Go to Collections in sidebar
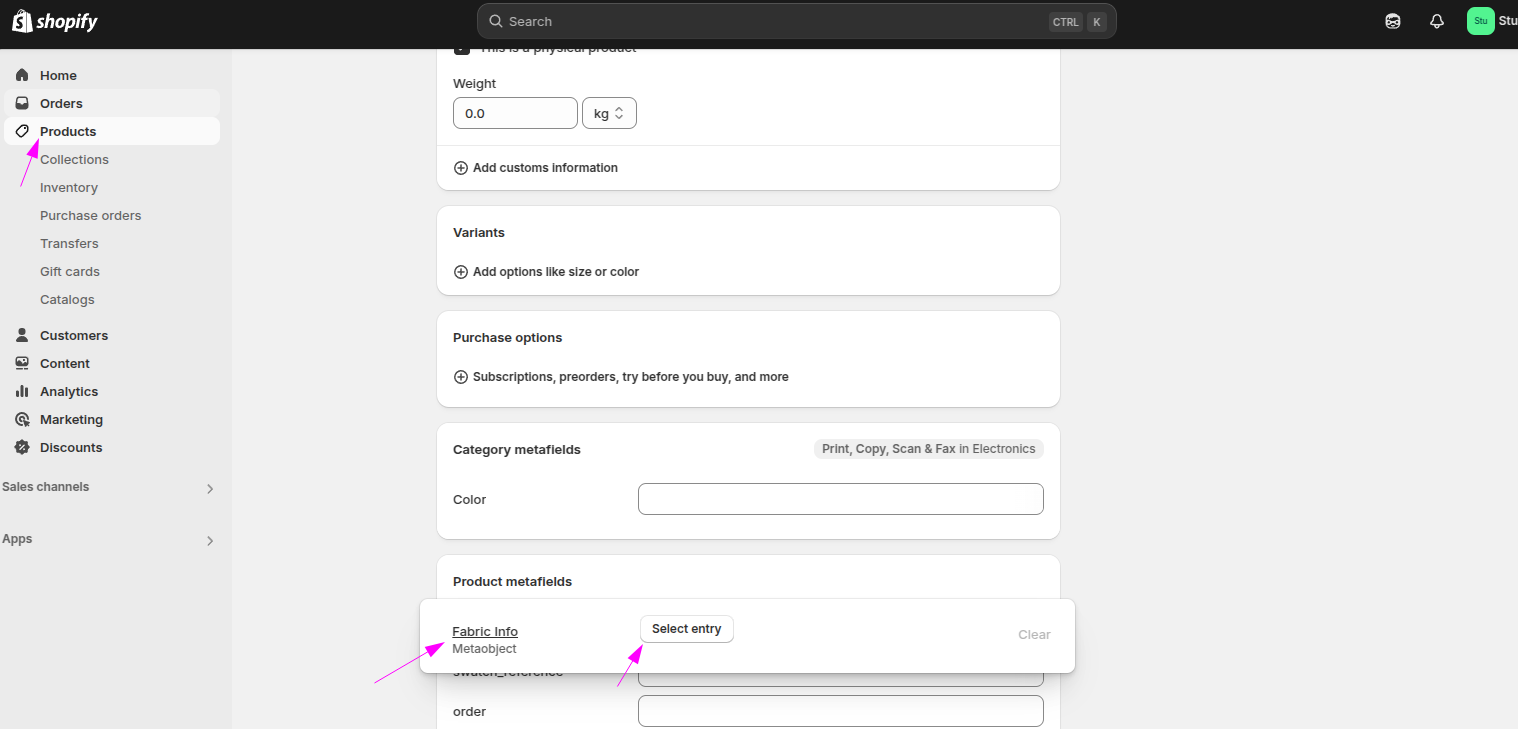The height and width of the screenshot is (729, 1518). click(x=74, y=159)
